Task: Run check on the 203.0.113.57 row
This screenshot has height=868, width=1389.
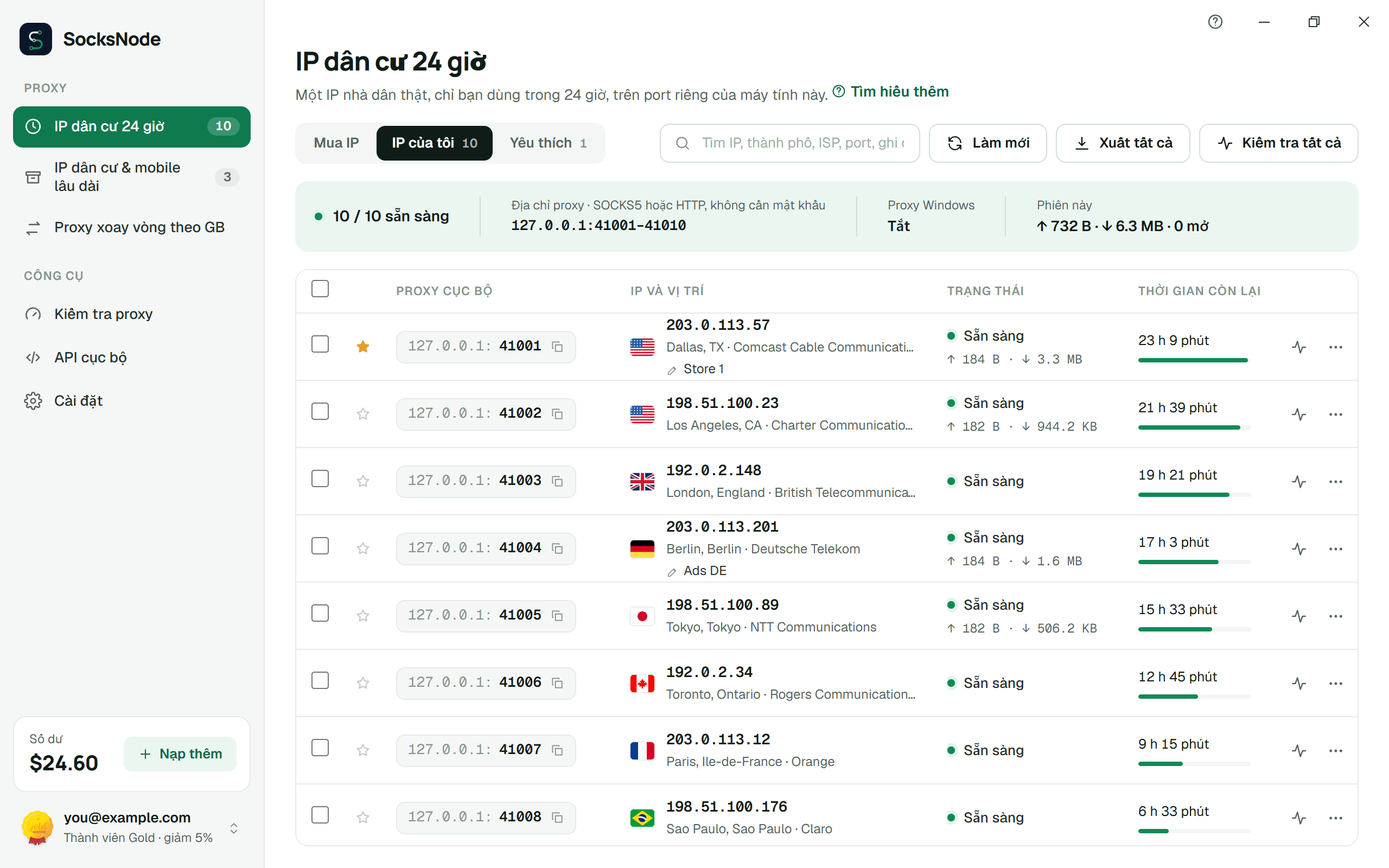Action: [x=1299, y=347]
